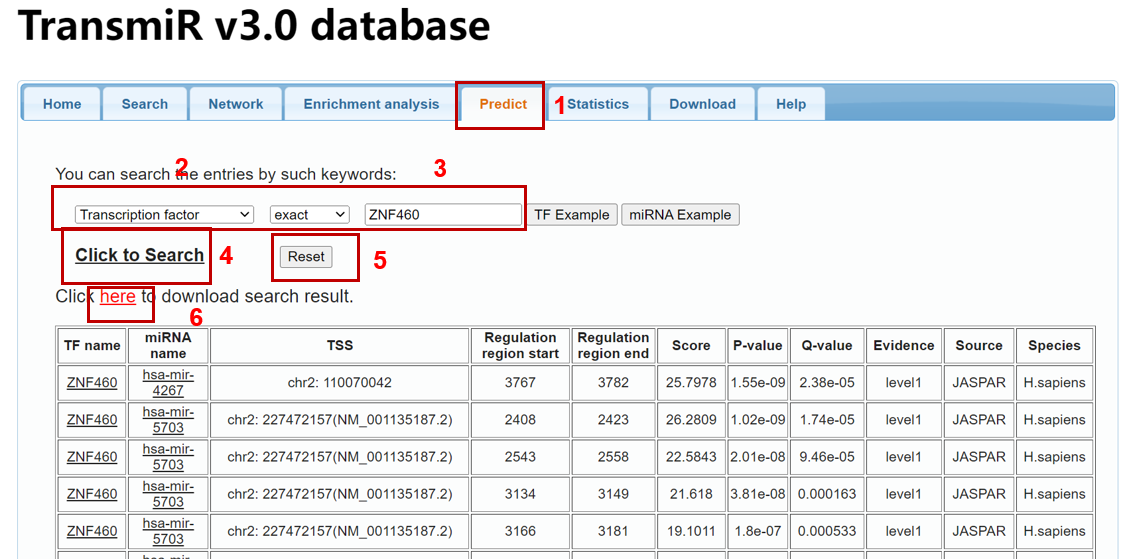1125x559 pixels.
Task: Open the Network tab
Action: click(x=235, y=104)
